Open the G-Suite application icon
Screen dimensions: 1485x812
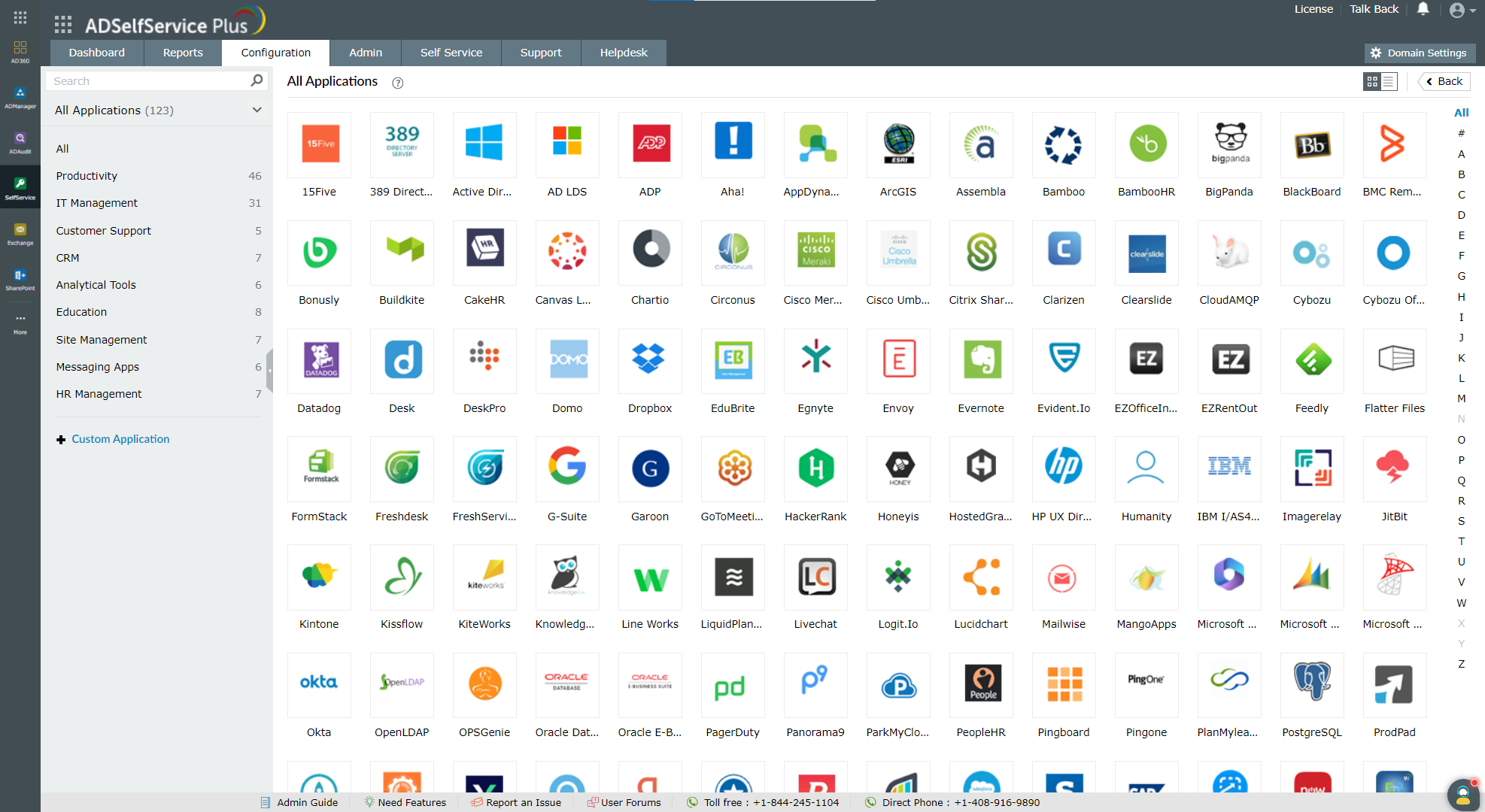(x=567, y=469)
